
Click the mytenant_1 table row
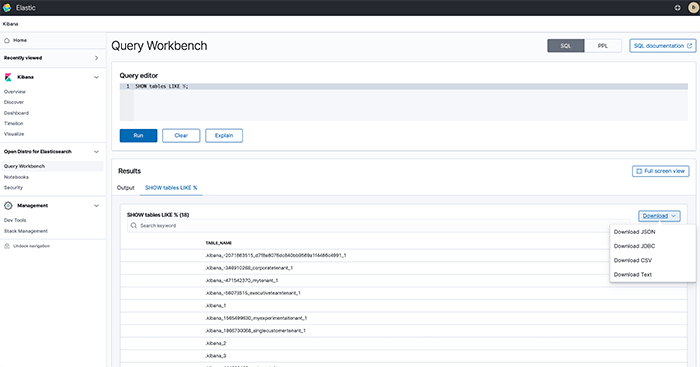404,280
